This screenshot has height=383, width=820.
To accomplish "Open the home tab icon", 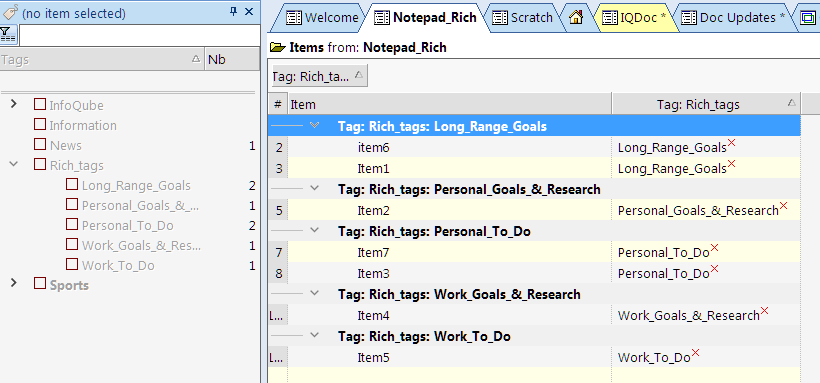I will [x=576, y=18].
